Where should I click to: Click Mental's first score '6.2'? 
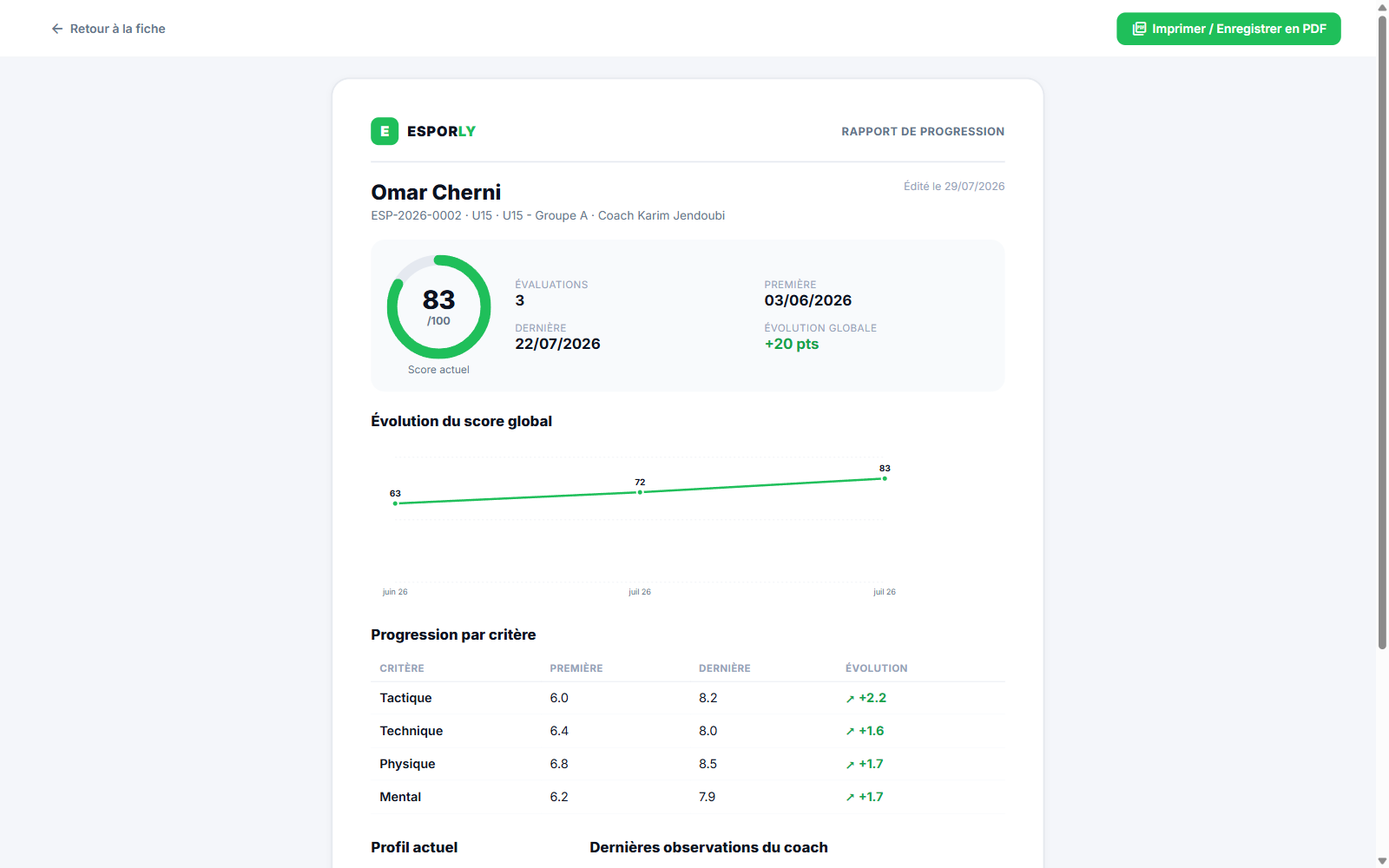(559, 797)
